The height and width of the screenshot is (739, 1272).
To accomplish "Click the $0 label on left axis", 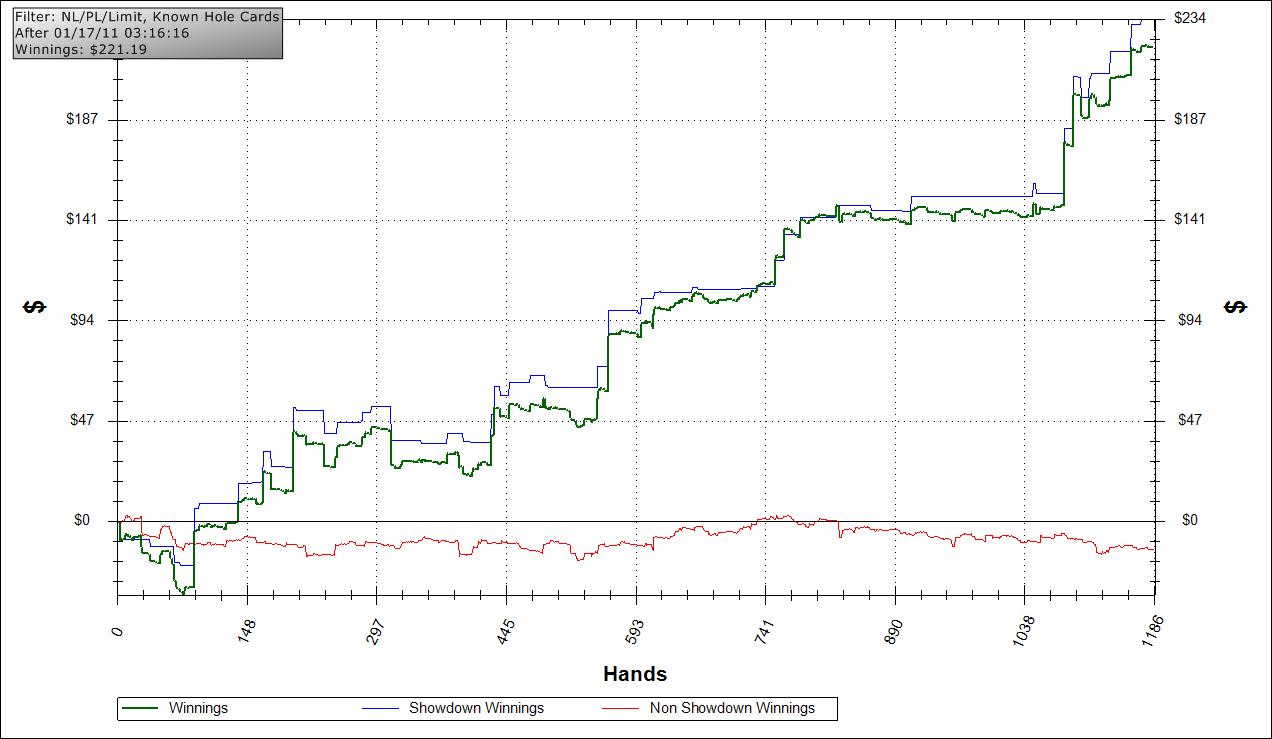I will coord(82,520).
